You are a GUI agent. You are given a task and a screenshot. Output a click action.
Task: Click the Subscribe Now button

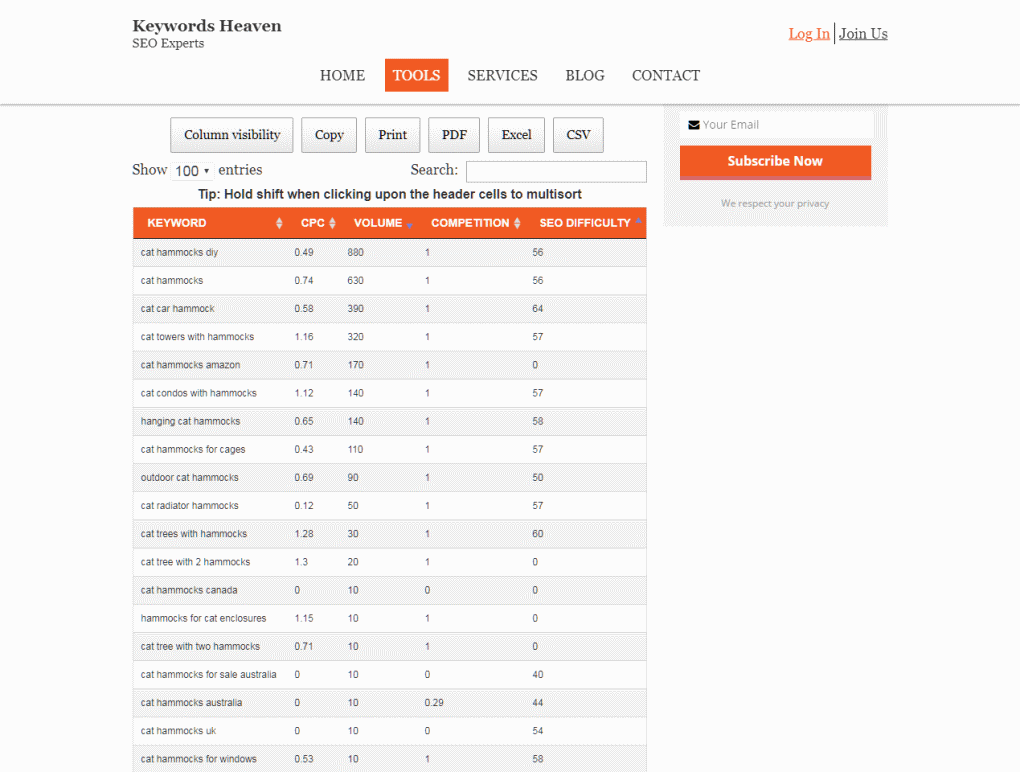[775, 161]
